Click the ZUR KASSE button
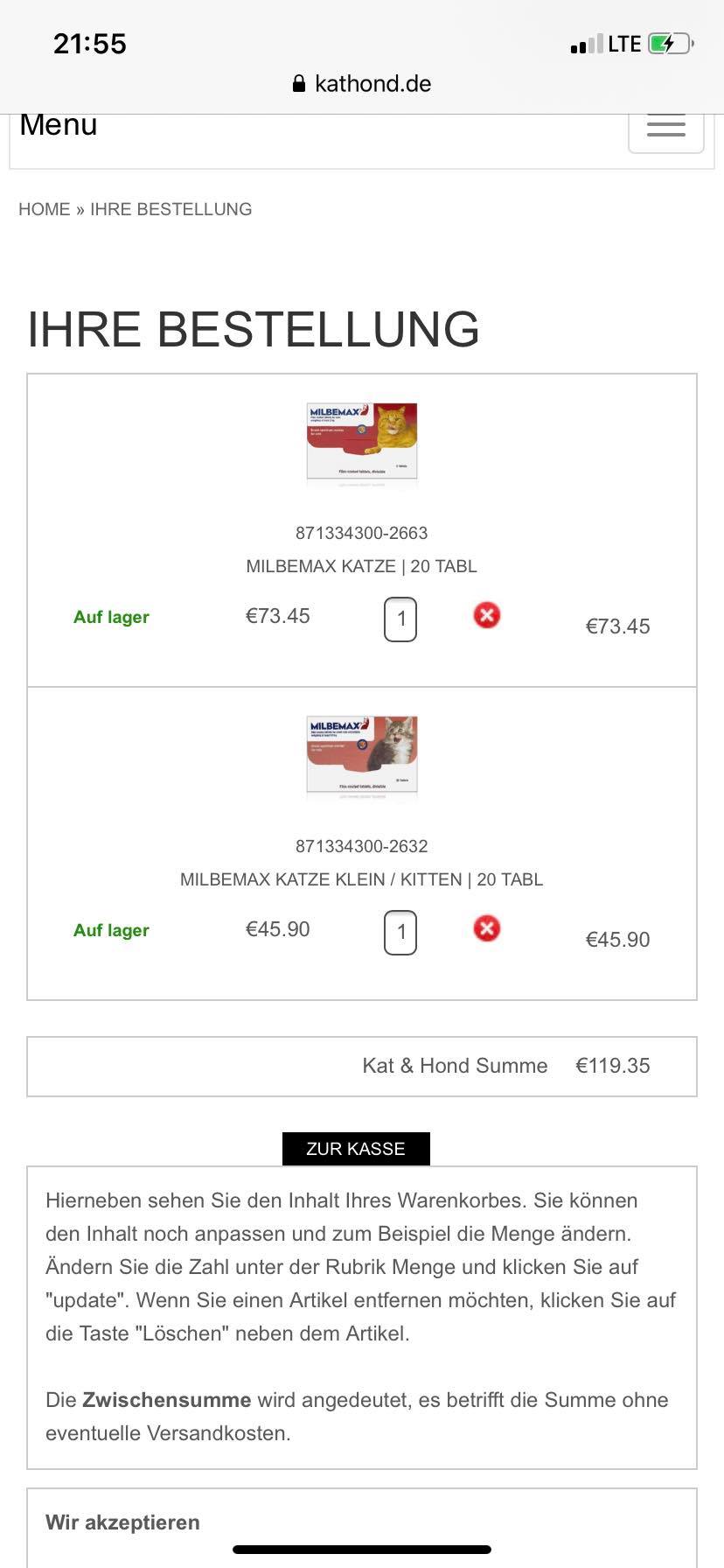Screen dimensions: 724x1568 pos(356,1149)
